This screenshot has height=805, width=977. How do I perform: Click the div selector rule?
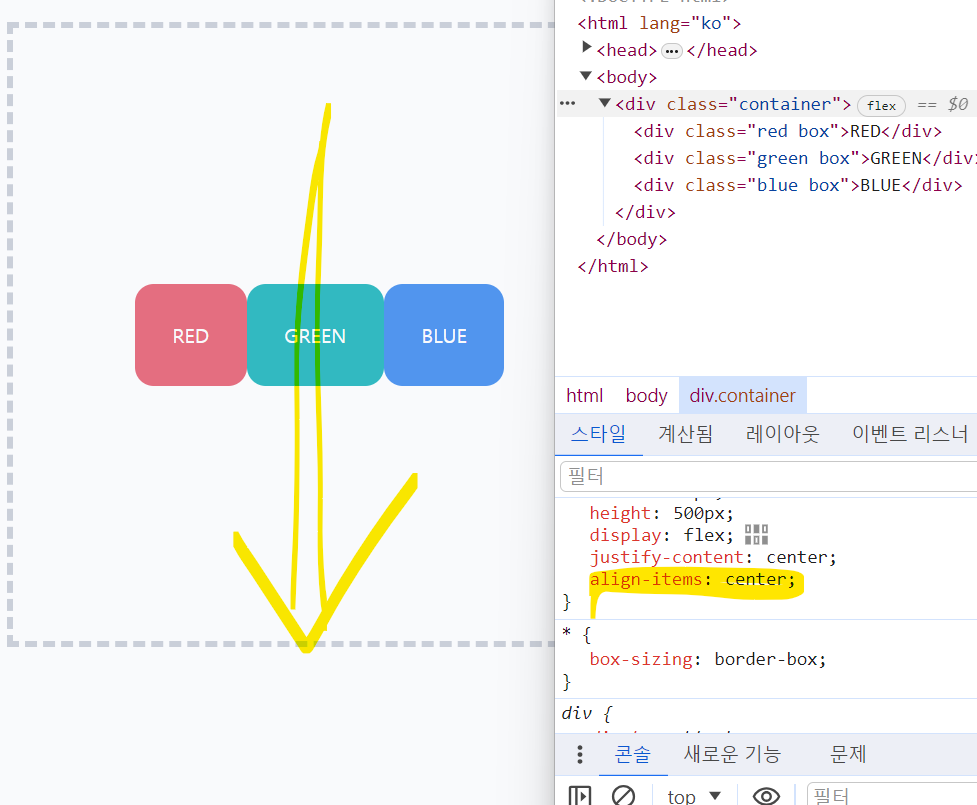click(x=576, y=713)
